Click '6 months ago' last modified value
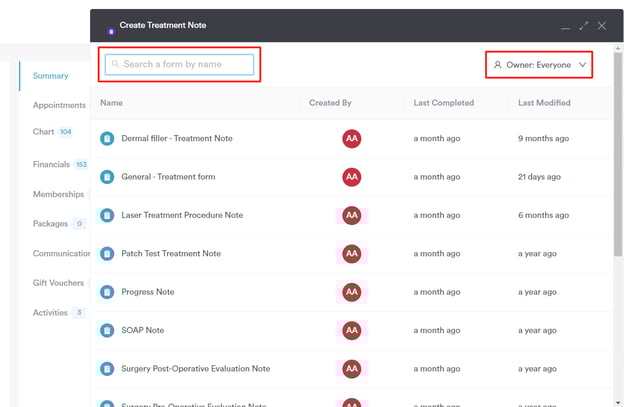Viewport: 624px width, 407px height. [x=543, y=215]
